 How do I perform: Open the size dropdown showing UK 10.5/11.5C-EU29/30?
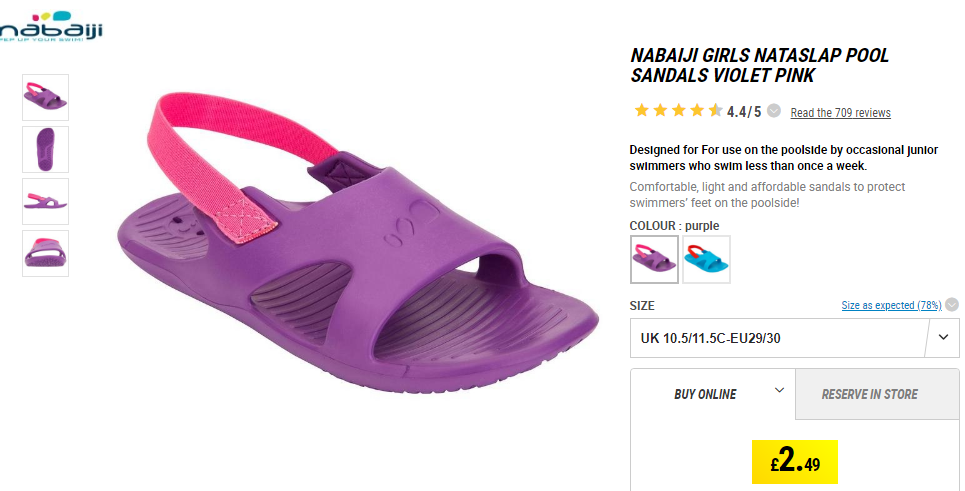coord(795,338)
